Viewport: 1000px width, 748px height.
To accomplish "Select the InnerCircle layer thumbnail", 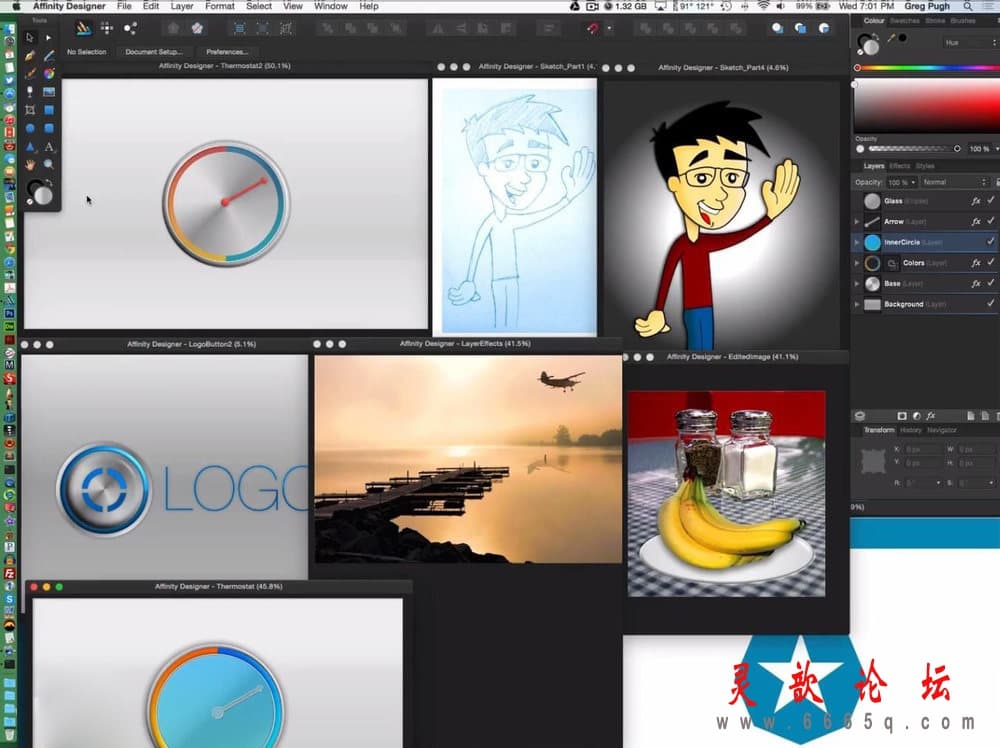I will click(872, 242).
